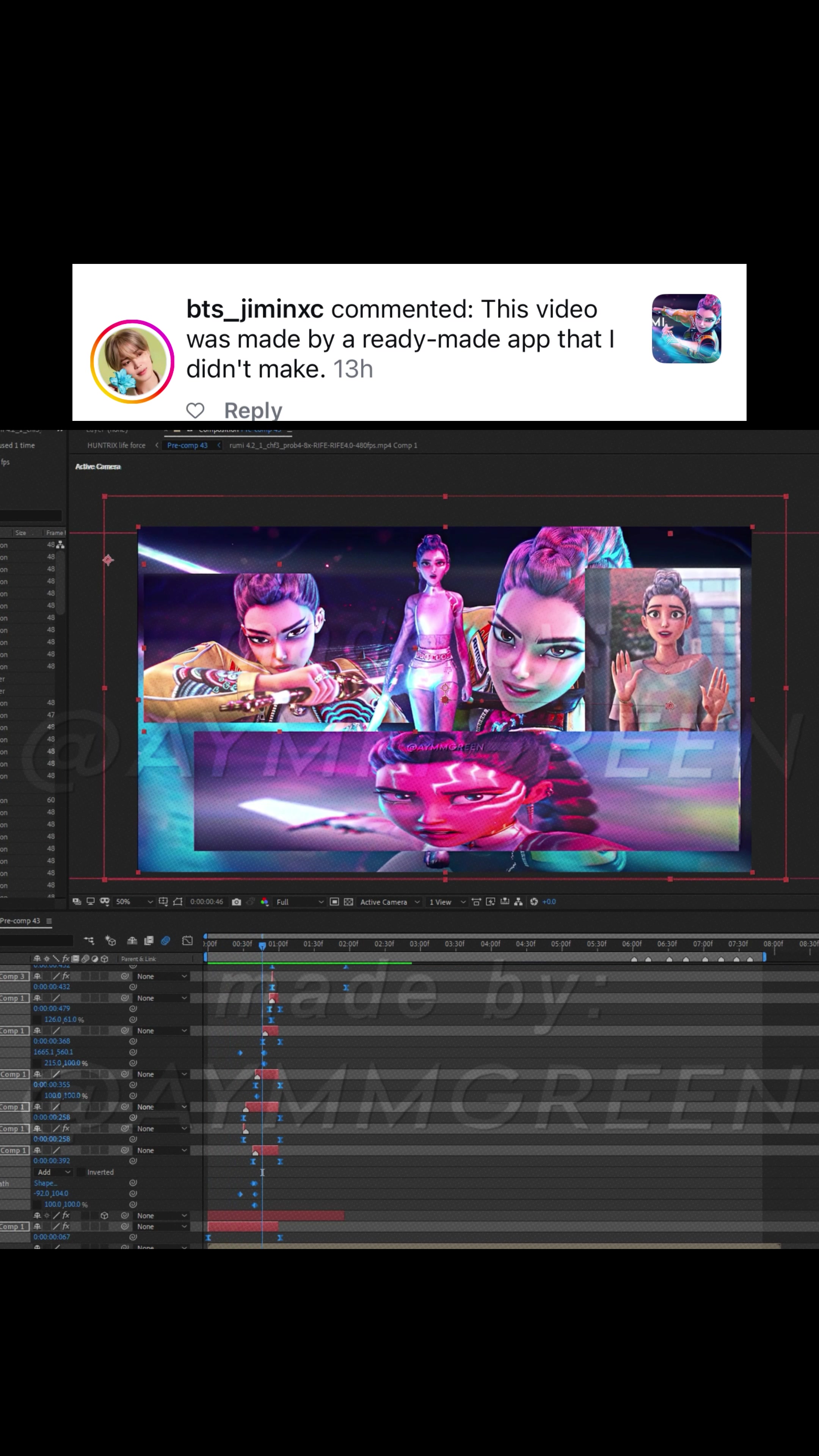Open the 50% magnification dropdown
The image size is (819, 1456).
click(134, 902)
